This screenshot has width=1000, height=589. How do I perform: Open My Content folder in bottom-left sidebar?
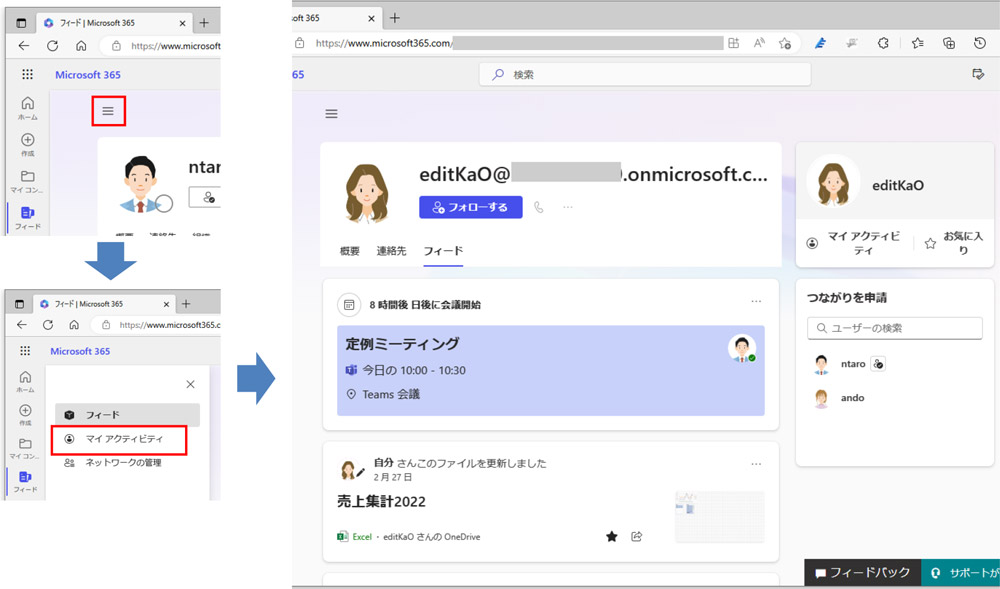[x=26, y=448]
